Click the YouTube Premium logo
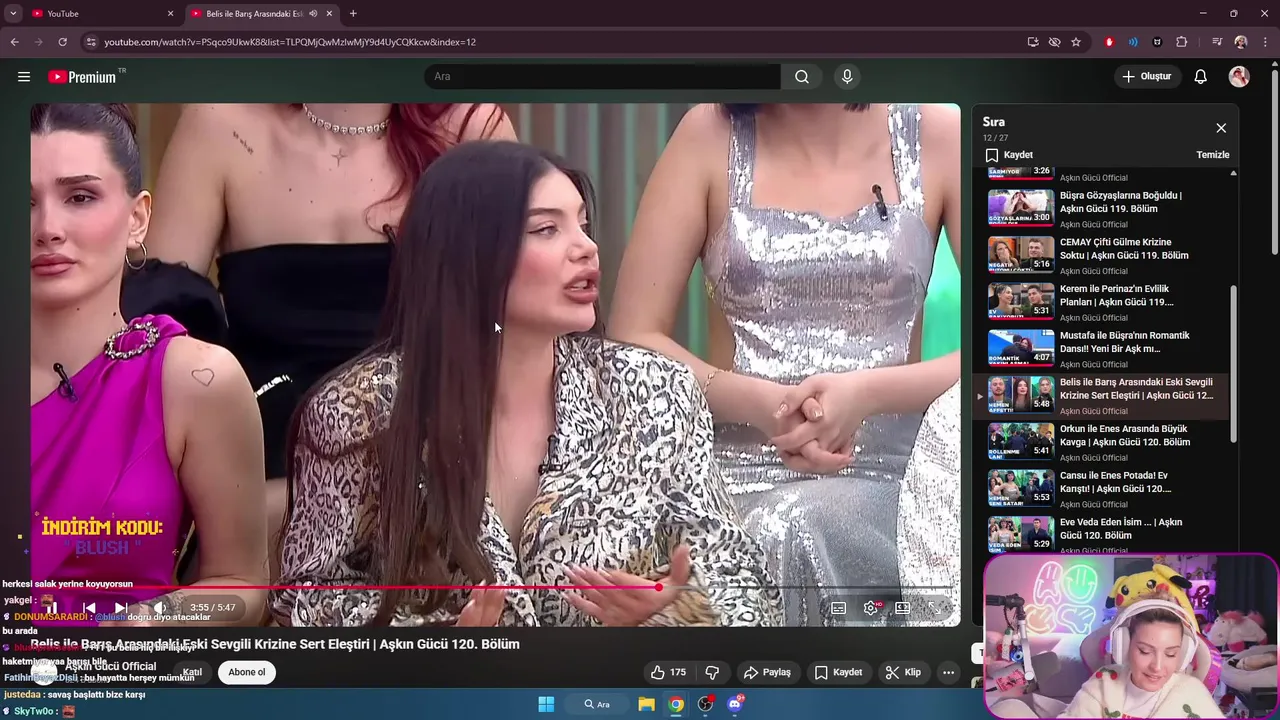1280x720 pixels. click(x=83, y=77)
